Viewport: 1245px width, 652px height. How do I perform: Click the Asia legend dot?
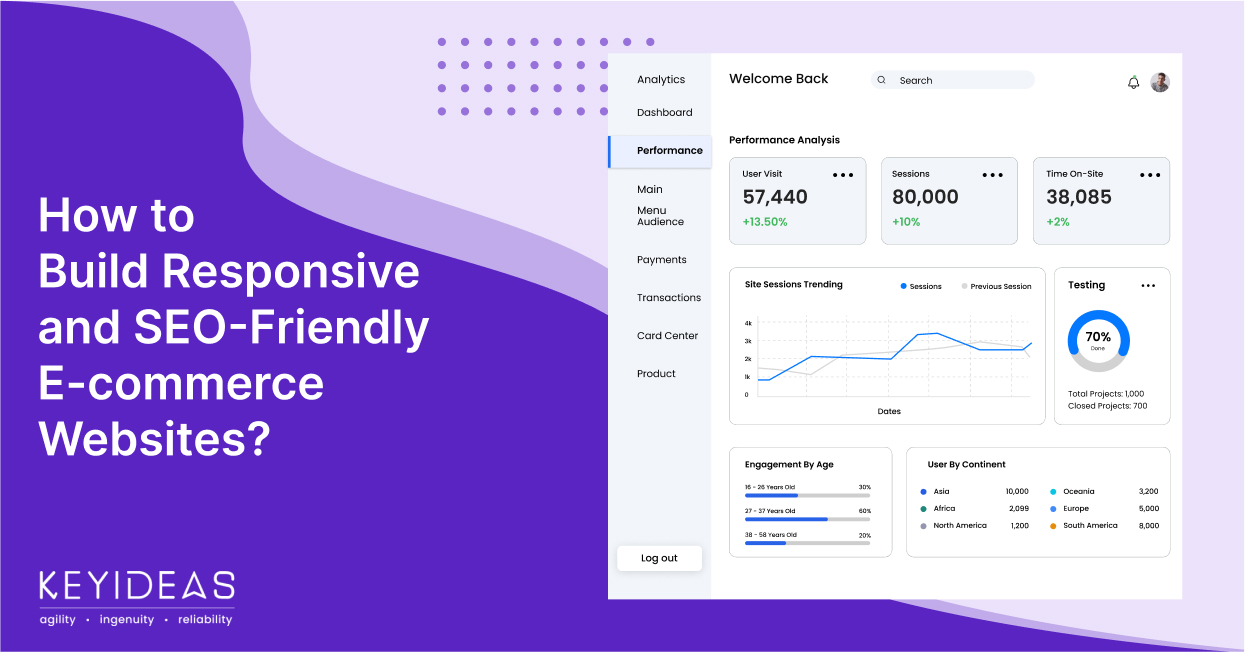point(925,491)
